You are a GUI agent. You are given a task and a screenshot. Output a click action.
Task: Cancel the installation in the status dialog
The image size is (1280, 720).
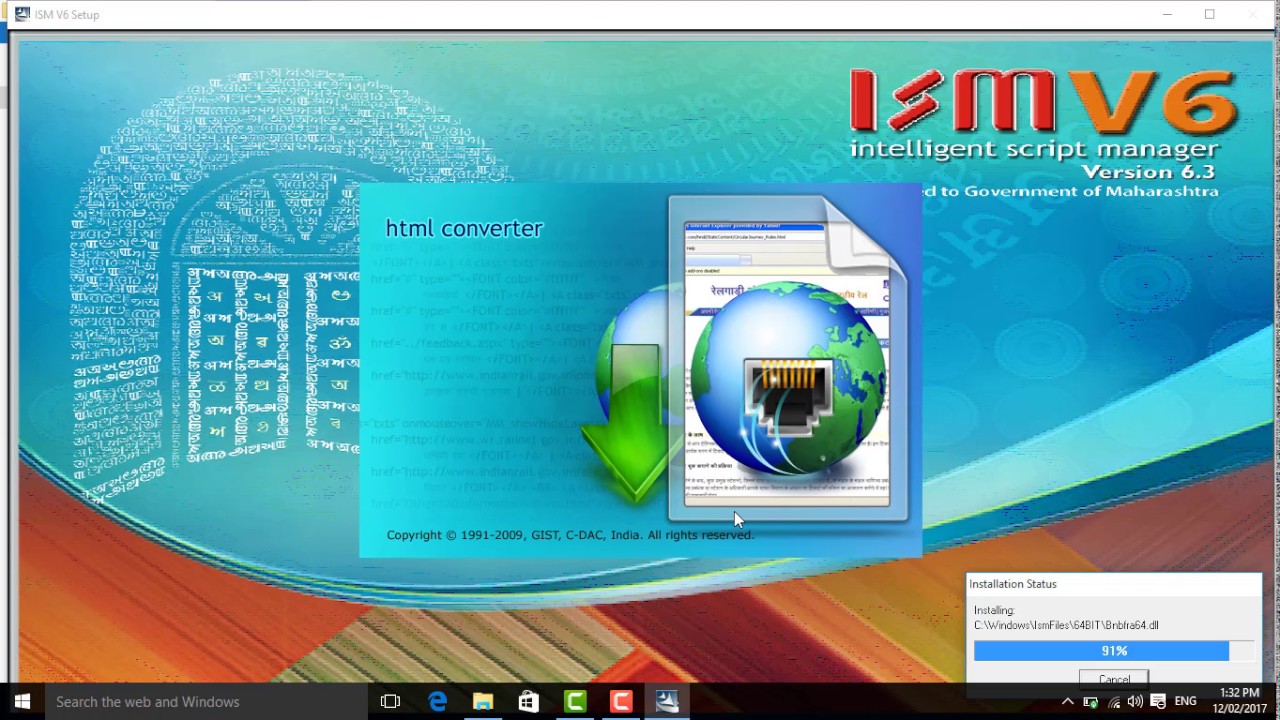tap(1114, 678)
